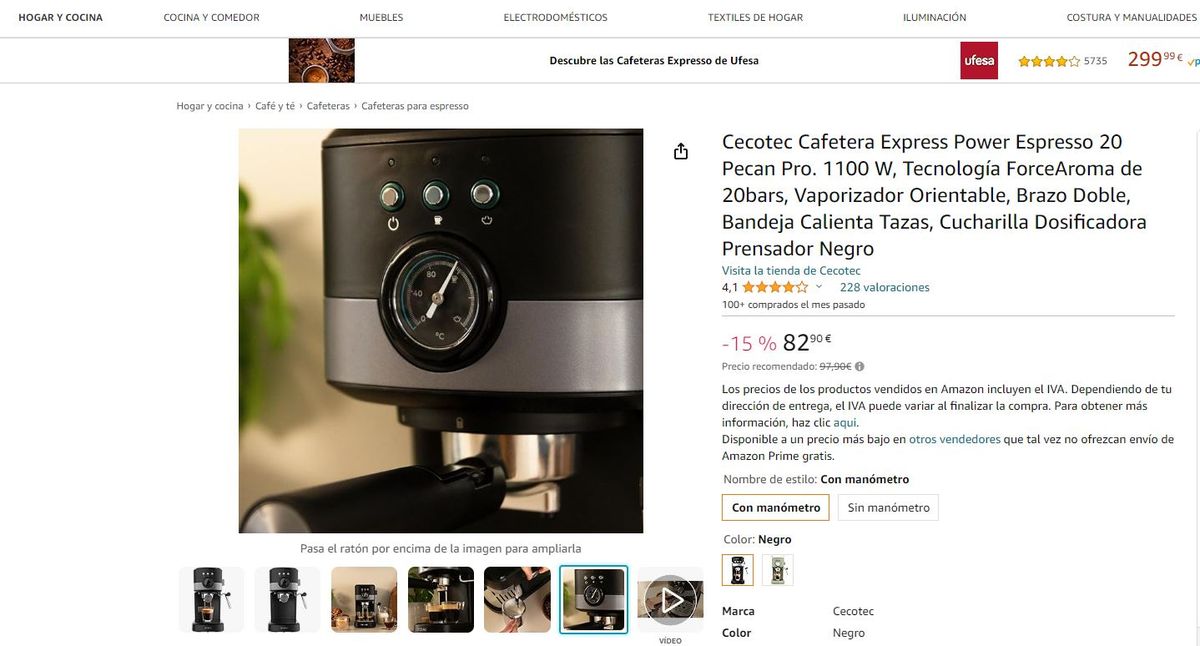Expand the rating breakdown dropdown arrow

click(819, 287)
